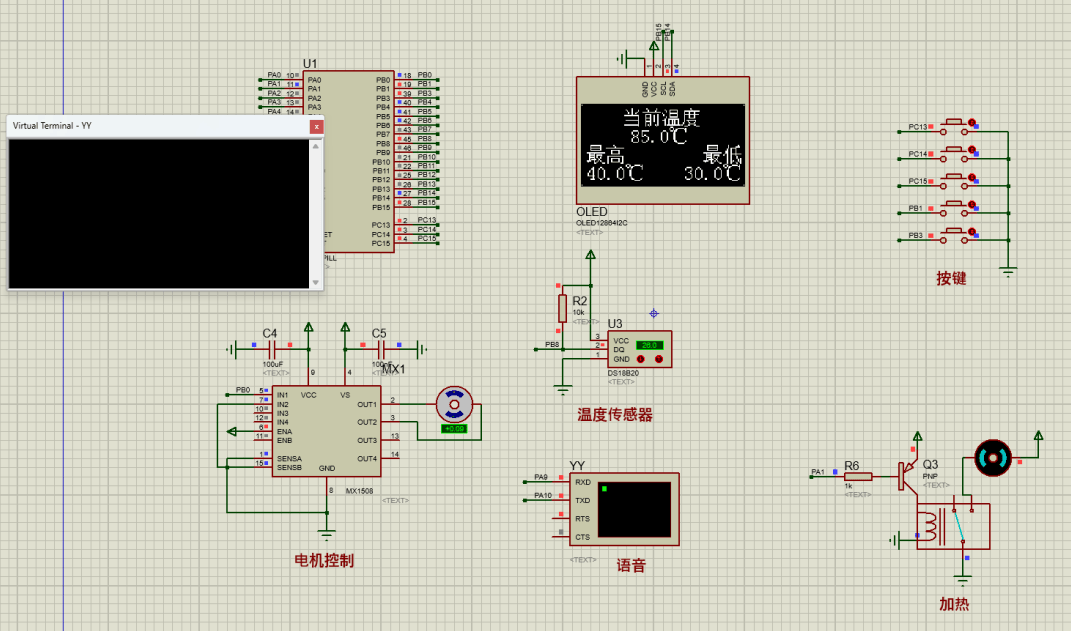The width and height of the screenshot is (1071, 631).
Task: Select the DC motor on MX1508 output
Action: coord(455,404)
